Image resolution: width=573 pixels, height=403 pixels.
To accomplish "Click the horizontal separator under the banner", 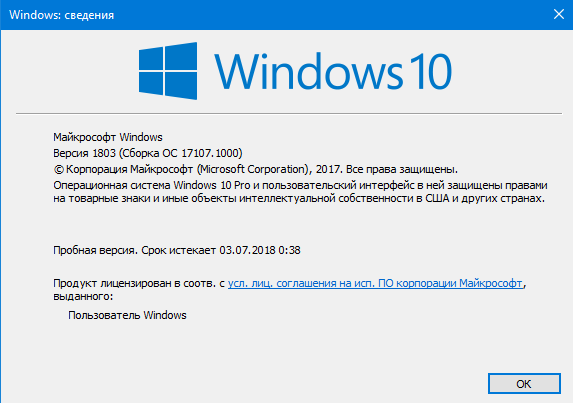I will click(x=289, y=114).
